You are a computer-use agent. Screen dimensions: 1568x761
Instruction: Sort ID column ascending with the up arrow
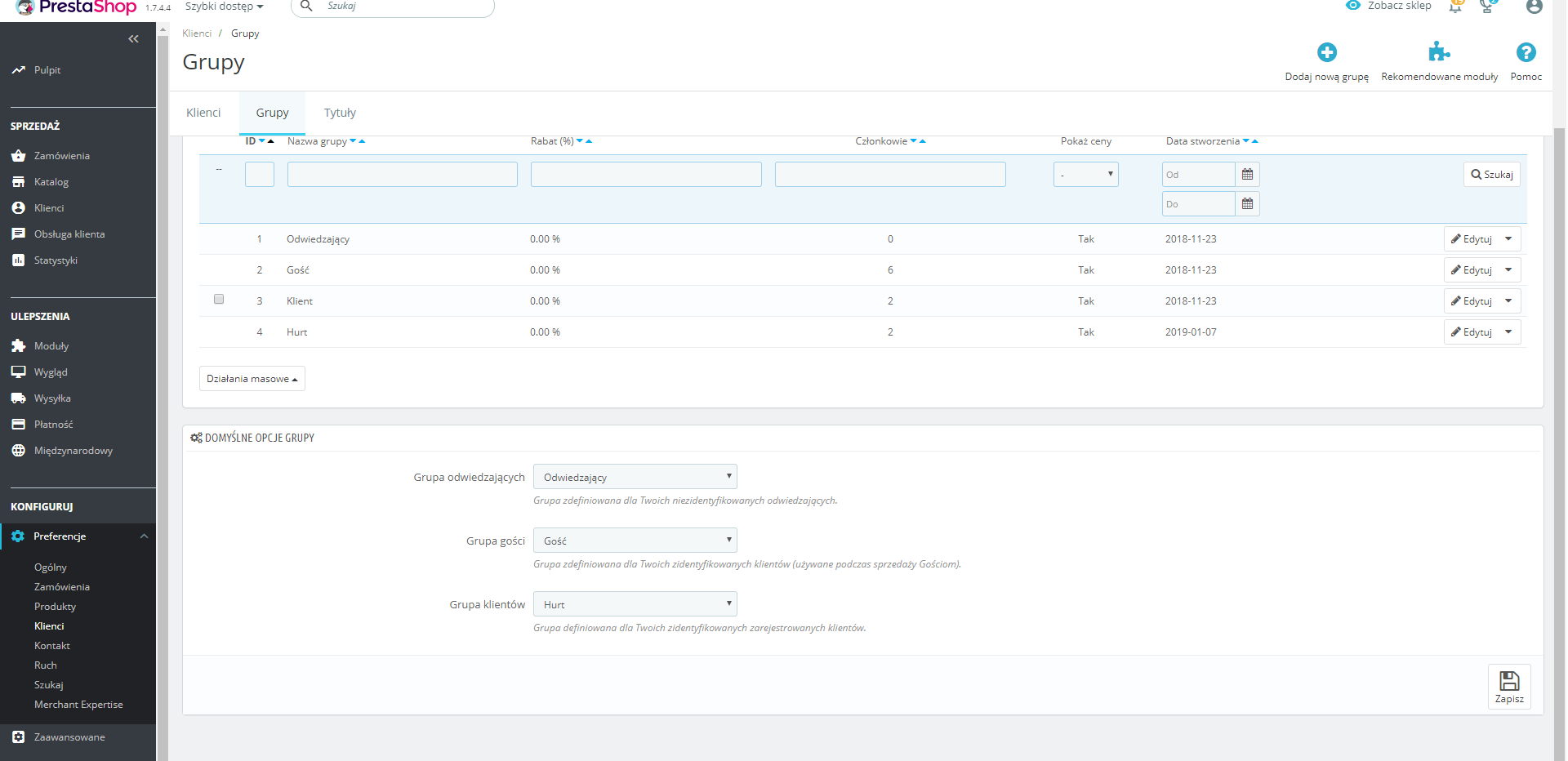point(271,141)
